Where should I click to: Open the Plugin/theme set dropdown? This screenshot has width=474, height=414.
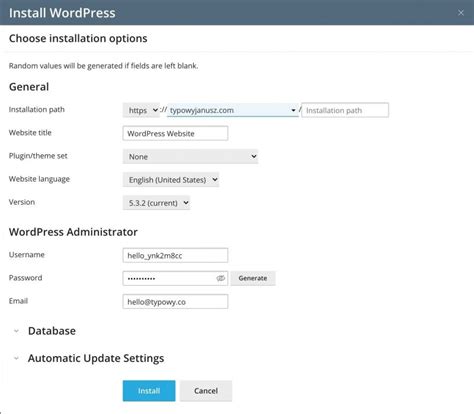(x=190, y=156)
